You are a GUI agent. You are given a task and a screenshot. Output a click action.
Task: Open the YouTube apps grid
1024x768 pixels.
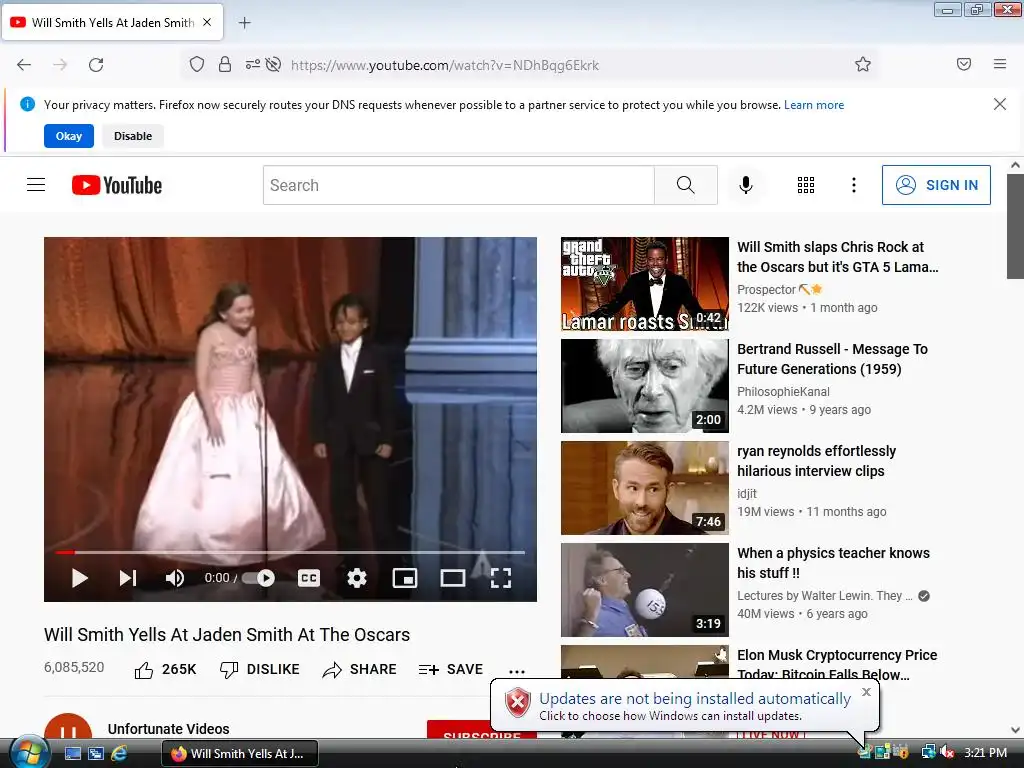tap(806, 185)
